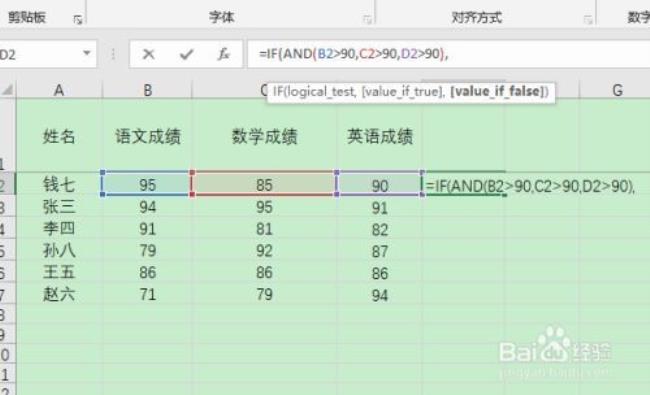Click 李四's 英语 score 82
Viewport: 650px width, 395px height.
click(x=379, y=229)
